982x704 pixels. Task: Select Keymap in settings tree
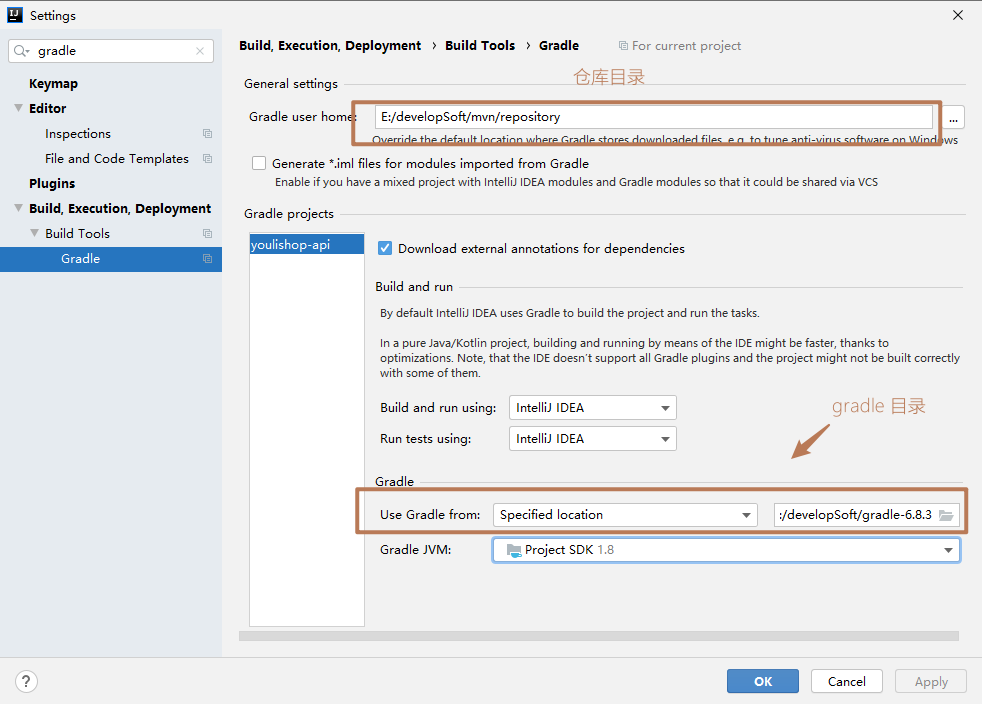53,83
